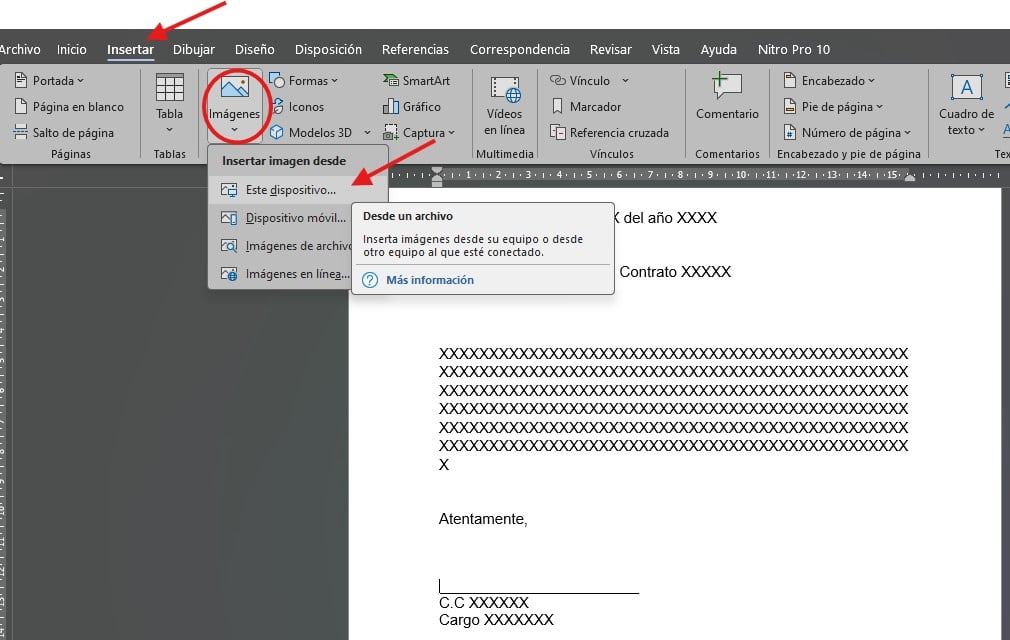
Task: Click the Pie de página icon
Action: (790, 106)
